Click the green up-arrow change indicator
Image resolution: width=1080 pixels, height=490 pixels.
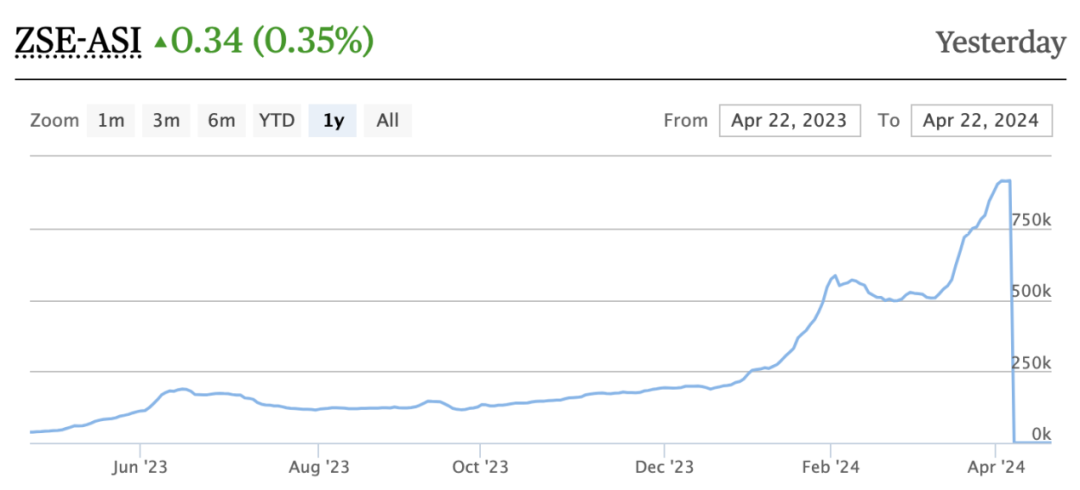(x=160, y=42)
